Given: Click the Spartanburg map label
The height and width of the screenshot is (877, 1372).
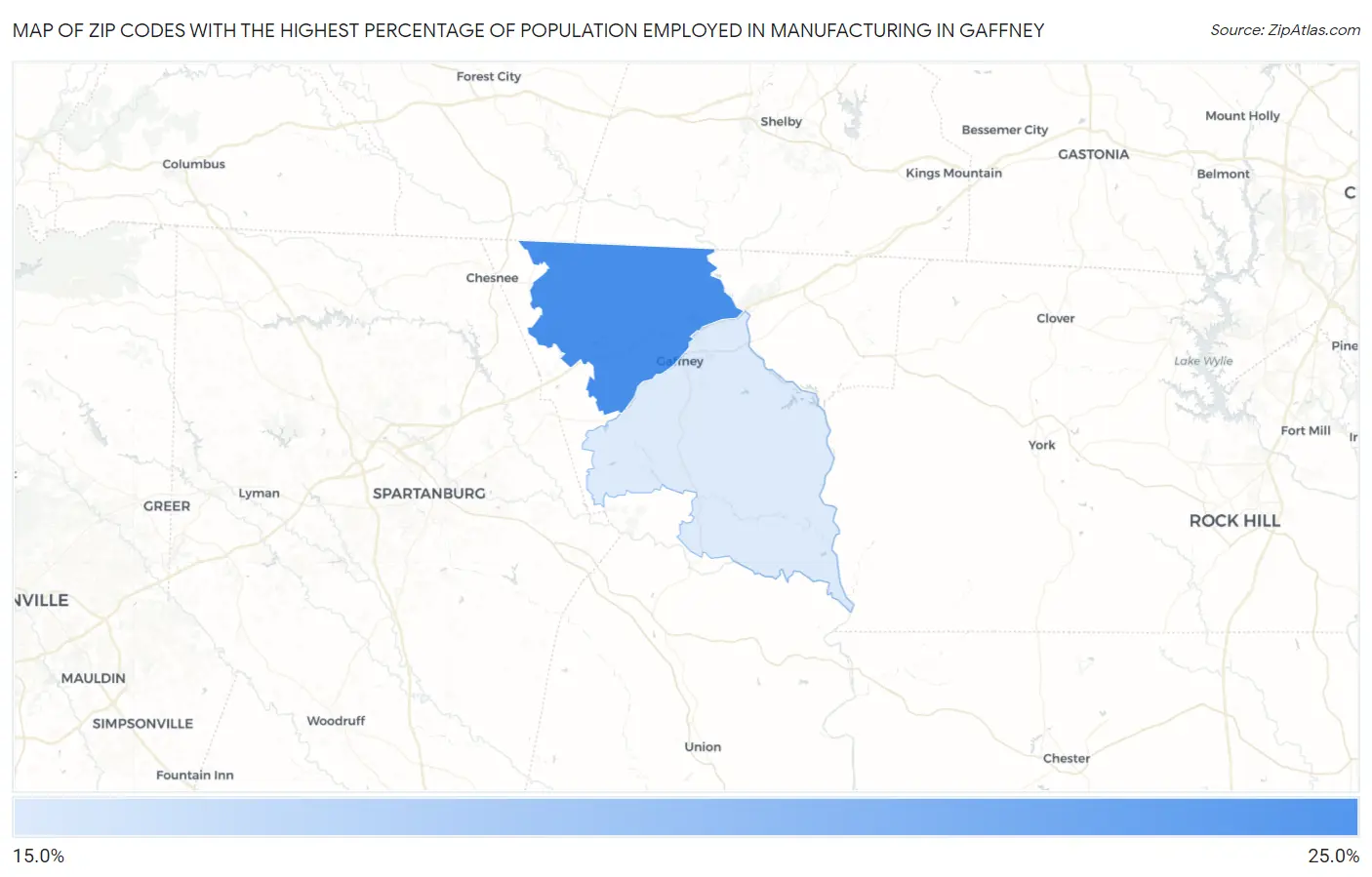Looking at the screenshot, I should pos(428,494).
